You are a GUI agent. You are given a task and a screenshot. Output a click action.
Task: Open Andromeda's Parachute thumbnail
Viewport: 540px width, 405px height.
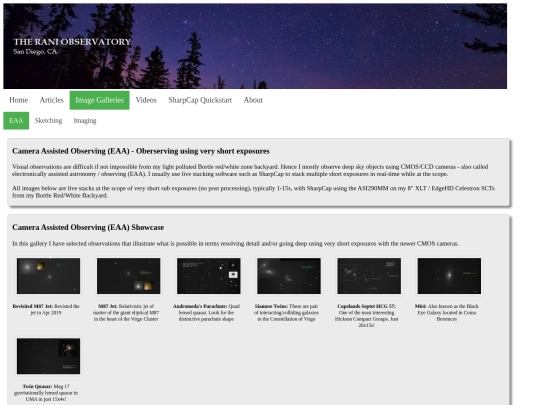209,276
